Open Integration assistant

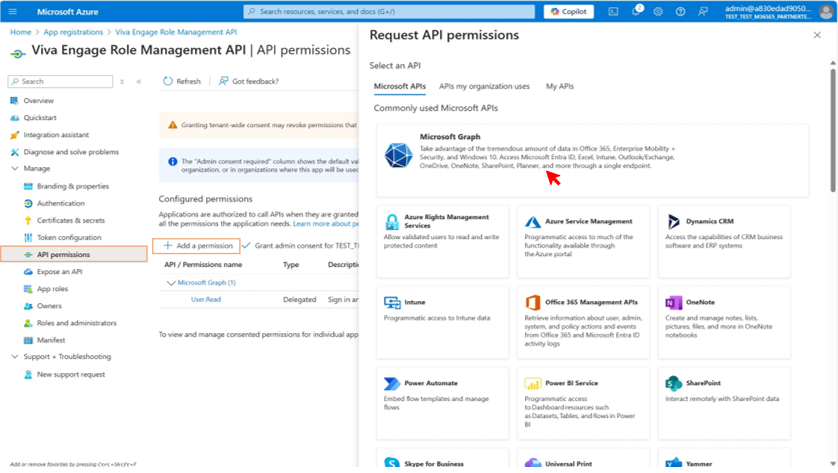point(56,135)
